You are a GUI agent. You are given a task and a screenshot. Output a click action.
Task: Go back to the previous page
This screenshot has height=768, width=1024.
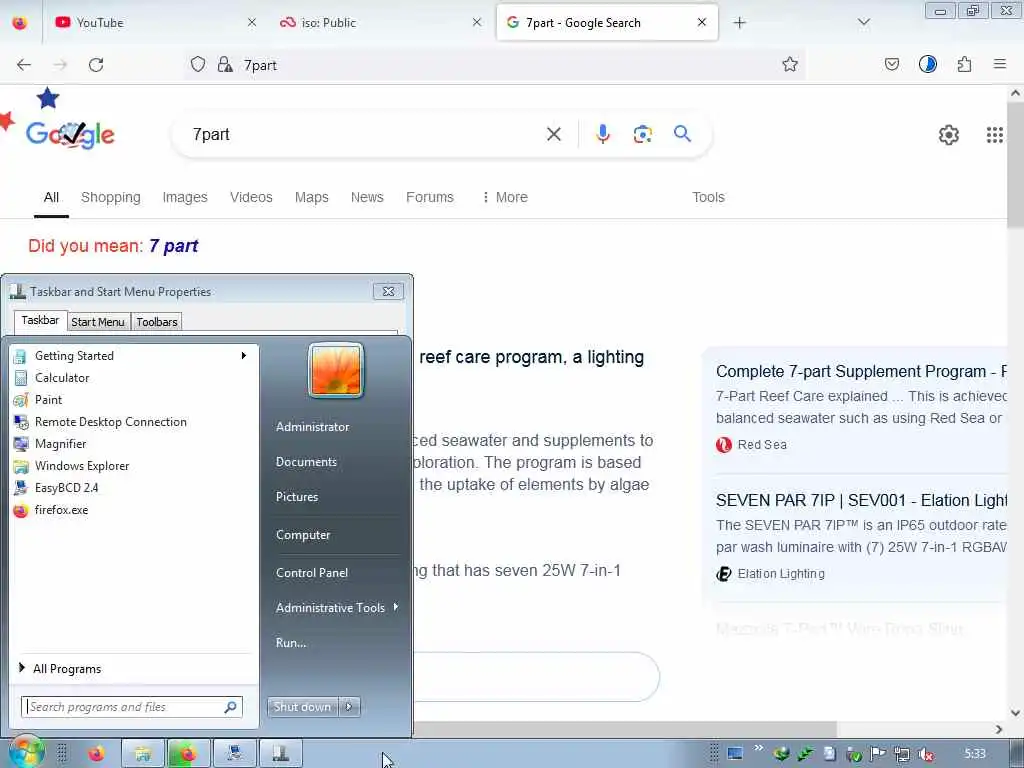point(24,65)
